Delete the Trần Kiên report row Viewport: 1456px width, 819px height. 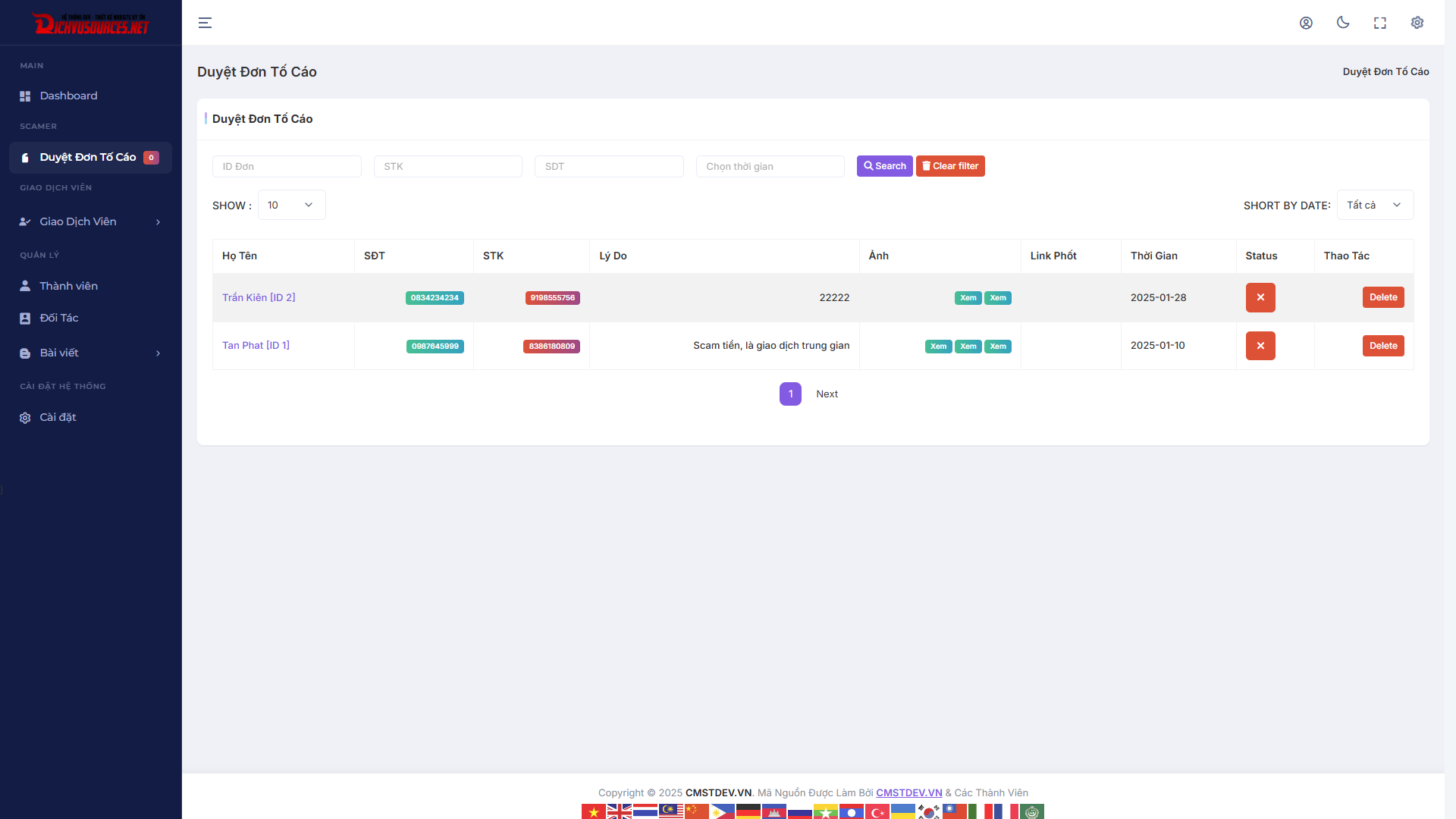point(1383,297)
